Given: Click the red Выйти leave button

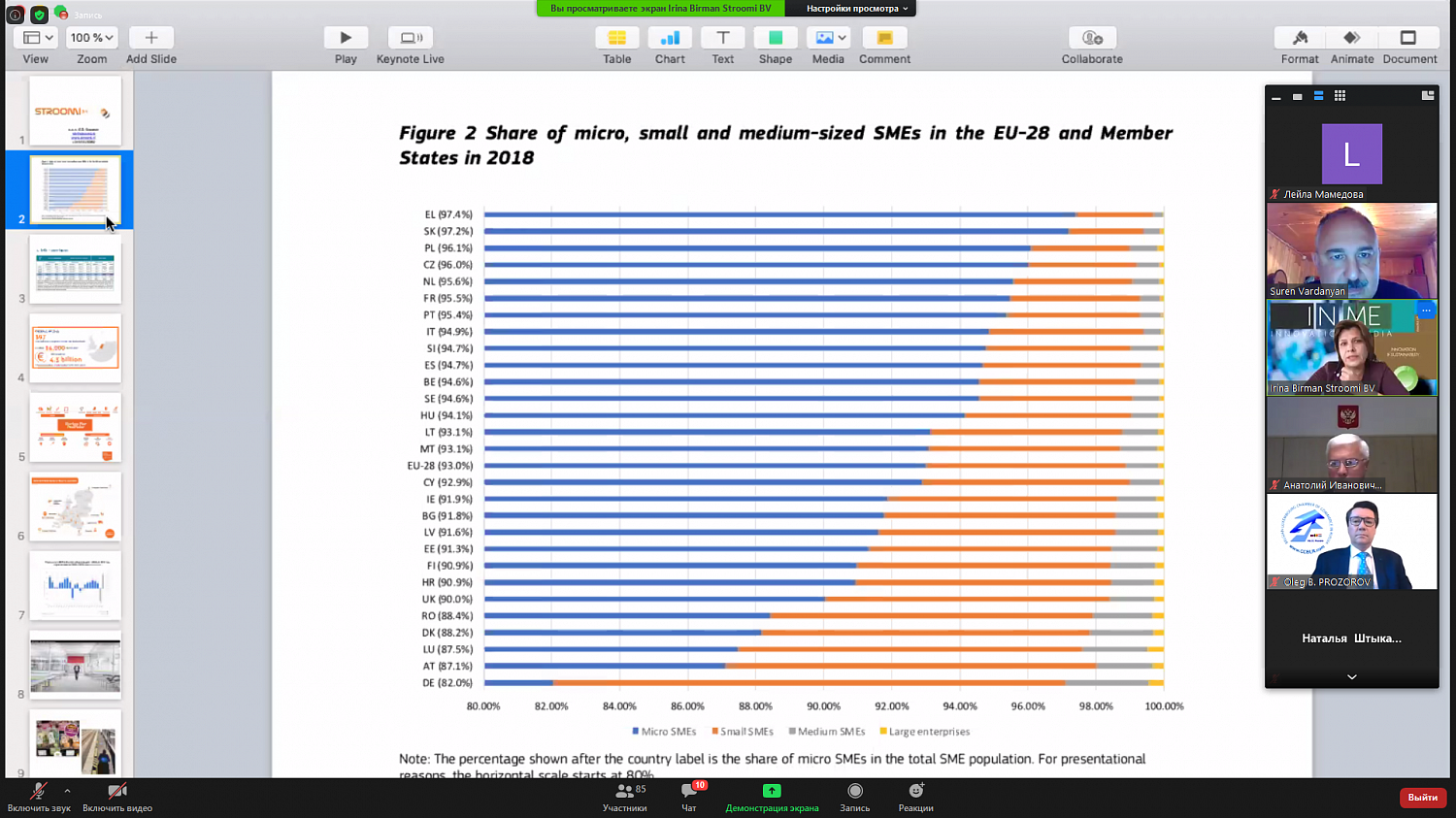Looking at the screenshot, I should [x=1422, y=797].
